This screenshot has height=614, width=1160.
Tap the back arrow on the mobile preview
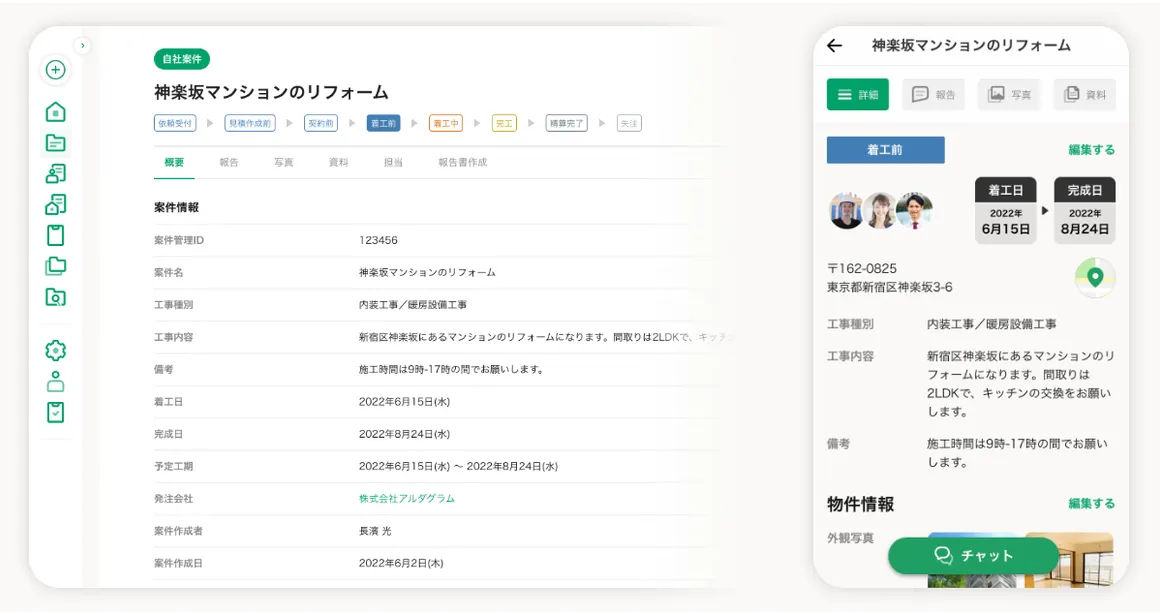click(836, 45)
